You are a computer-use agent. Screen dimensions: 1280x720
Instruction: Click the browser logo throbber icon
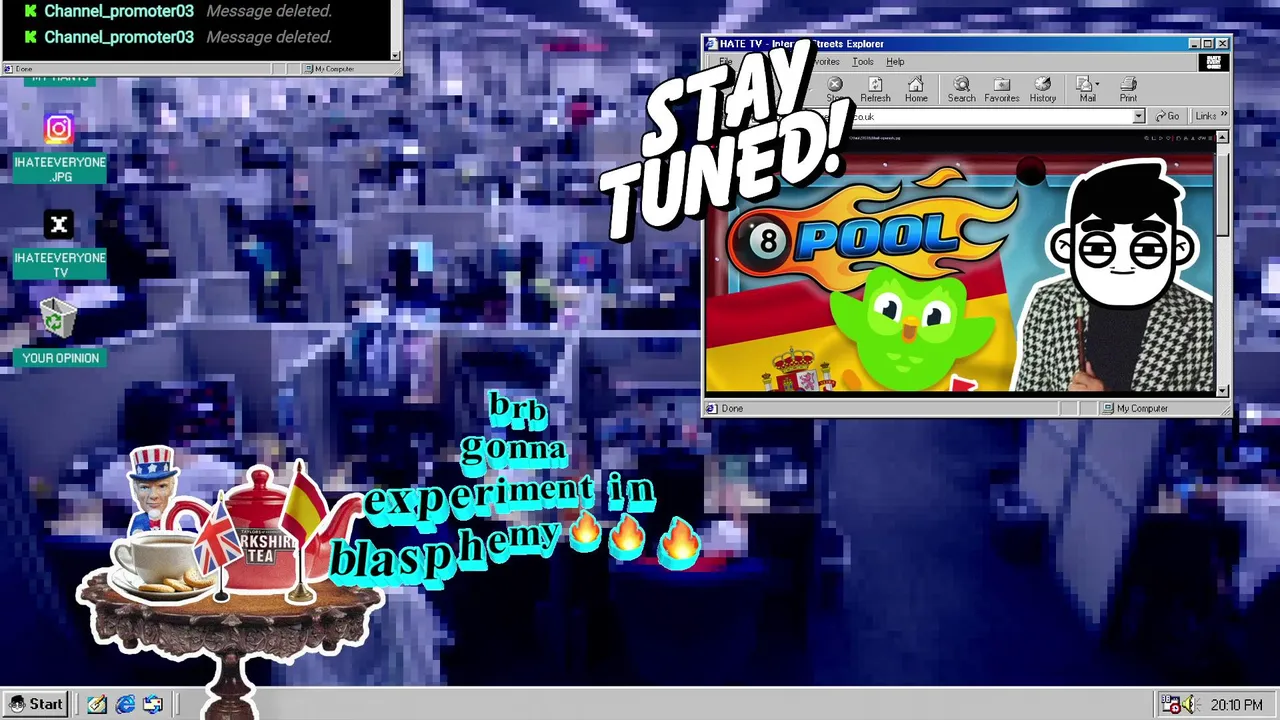tap(1213, 62)
